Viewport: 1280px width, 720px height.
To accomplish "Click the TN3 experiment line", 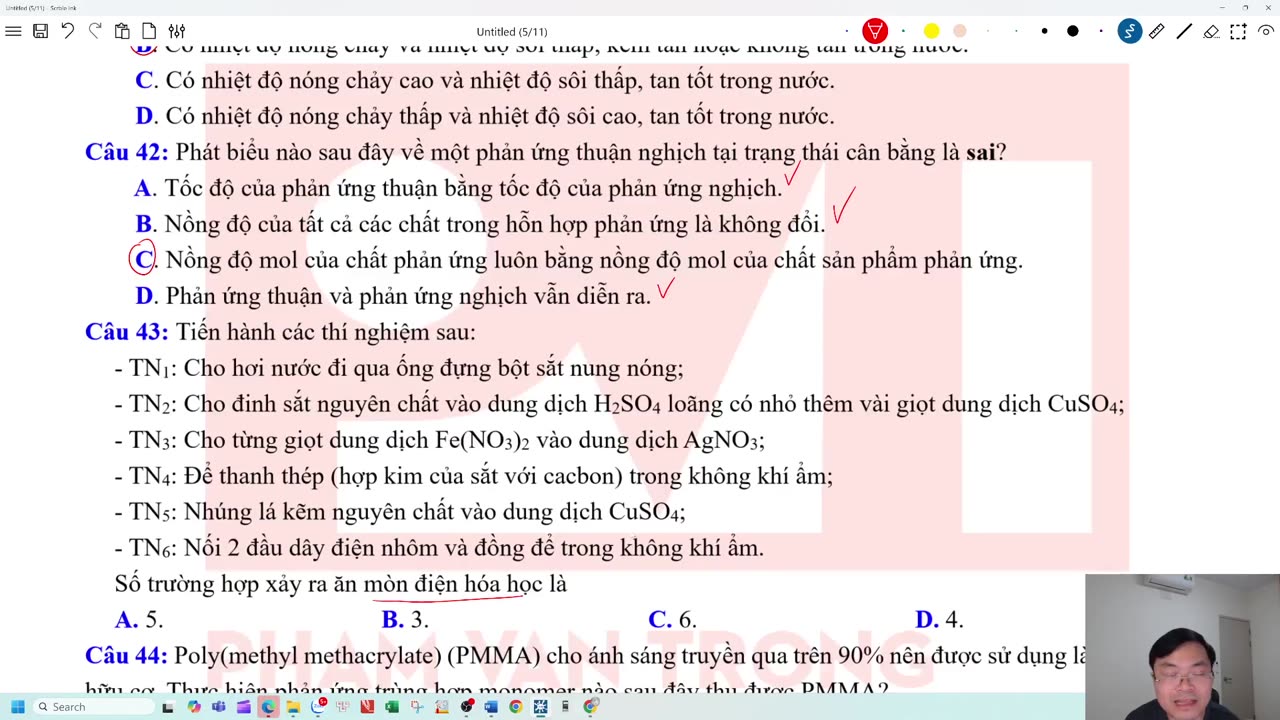I will (439, 440).
